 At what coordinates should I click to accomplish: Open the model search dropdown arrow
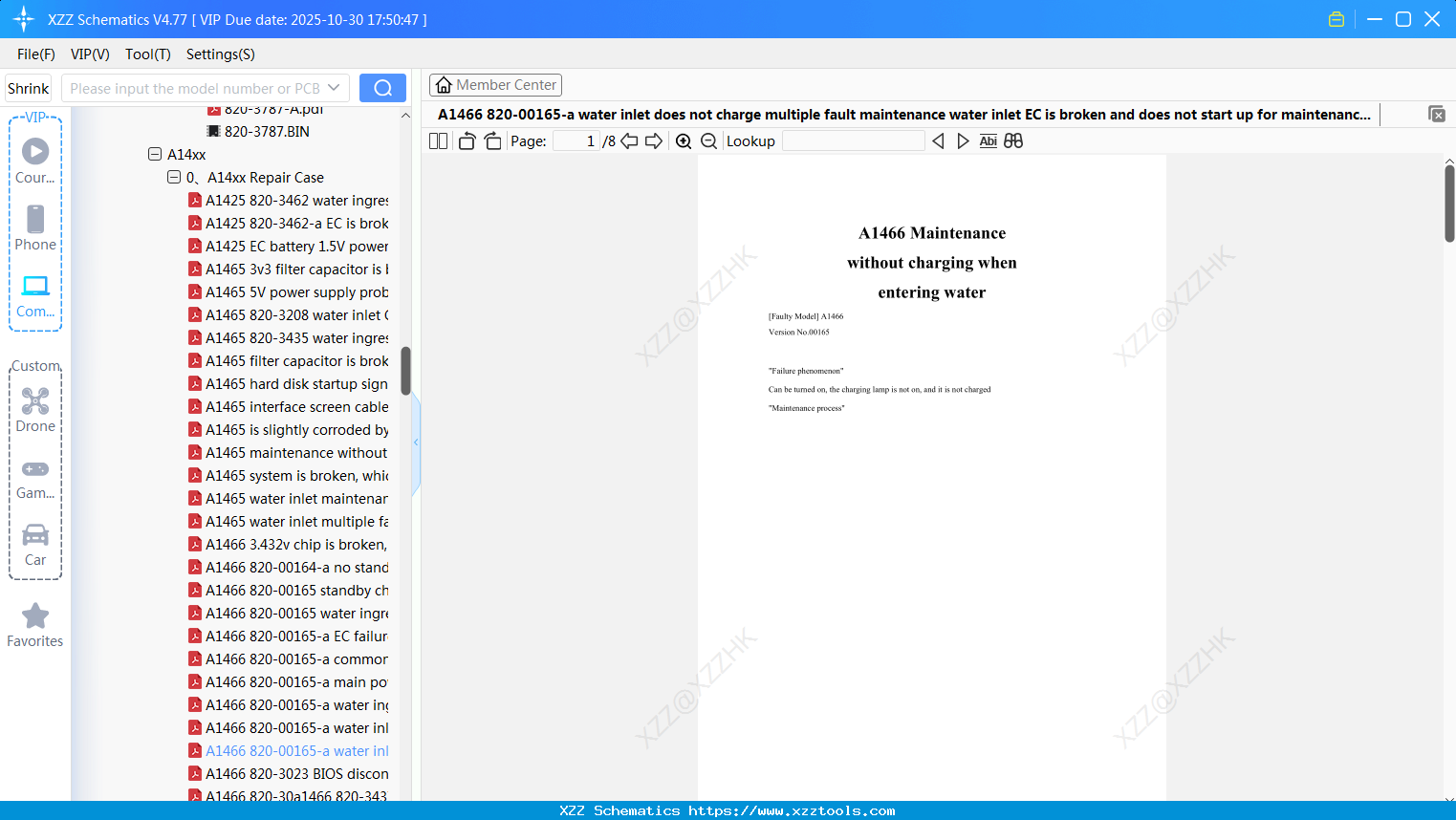(x=334, y=88)
